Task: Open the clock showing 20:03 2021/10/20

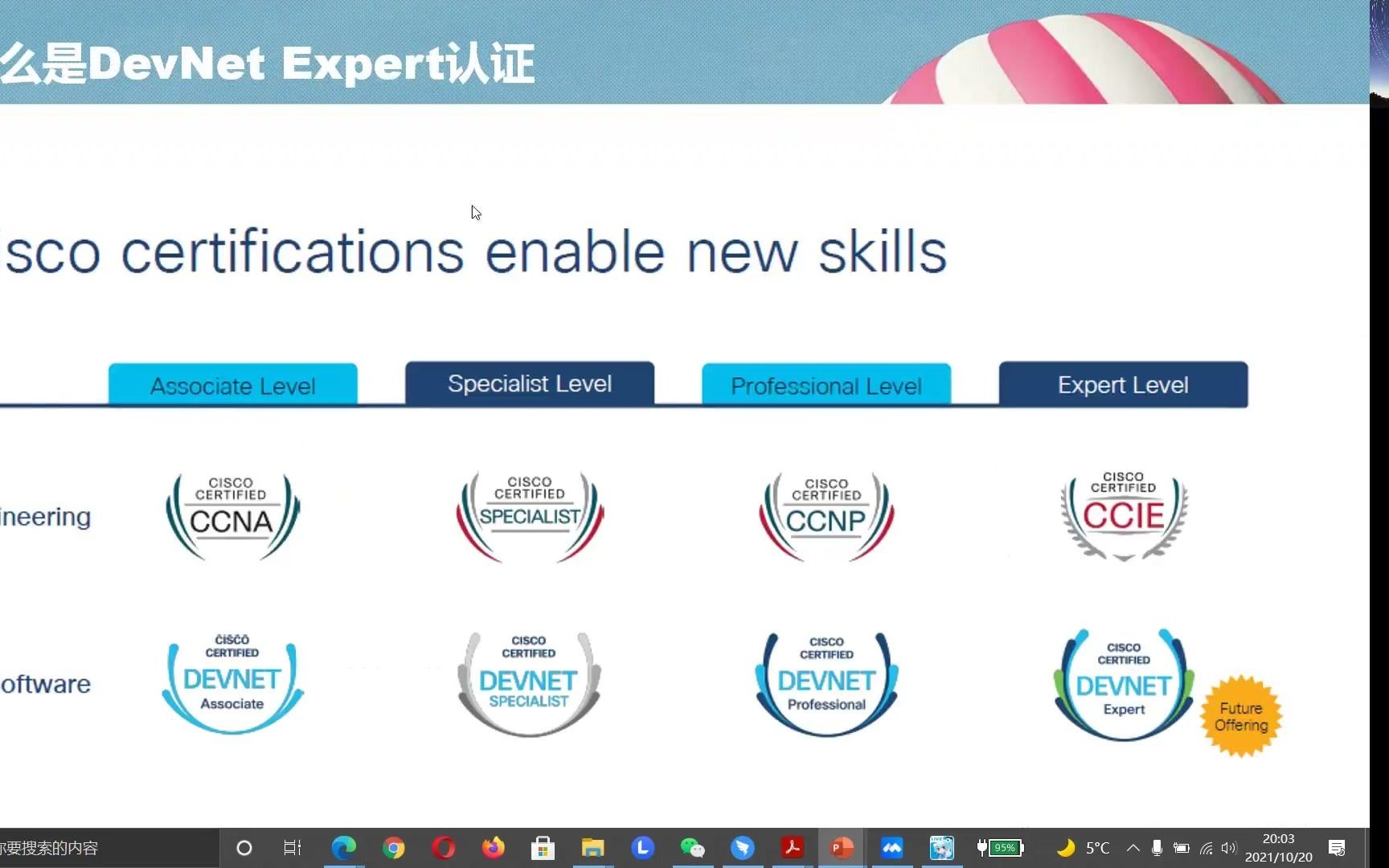Action: (1278, 848)
